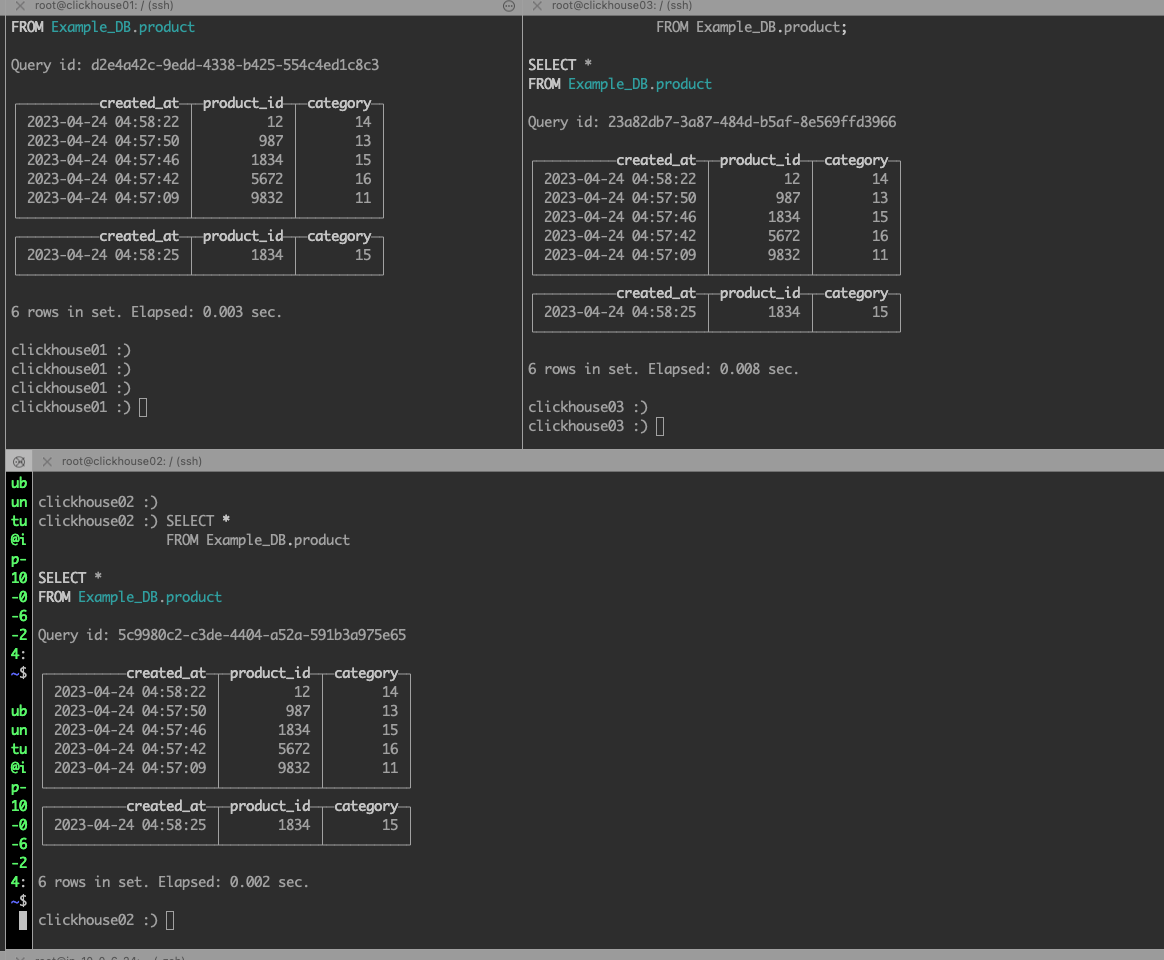Viewport: 1164px width, 960px height.
Task: Click the X icon on the clickhouse02 tab
Action: tap(47, 461)
